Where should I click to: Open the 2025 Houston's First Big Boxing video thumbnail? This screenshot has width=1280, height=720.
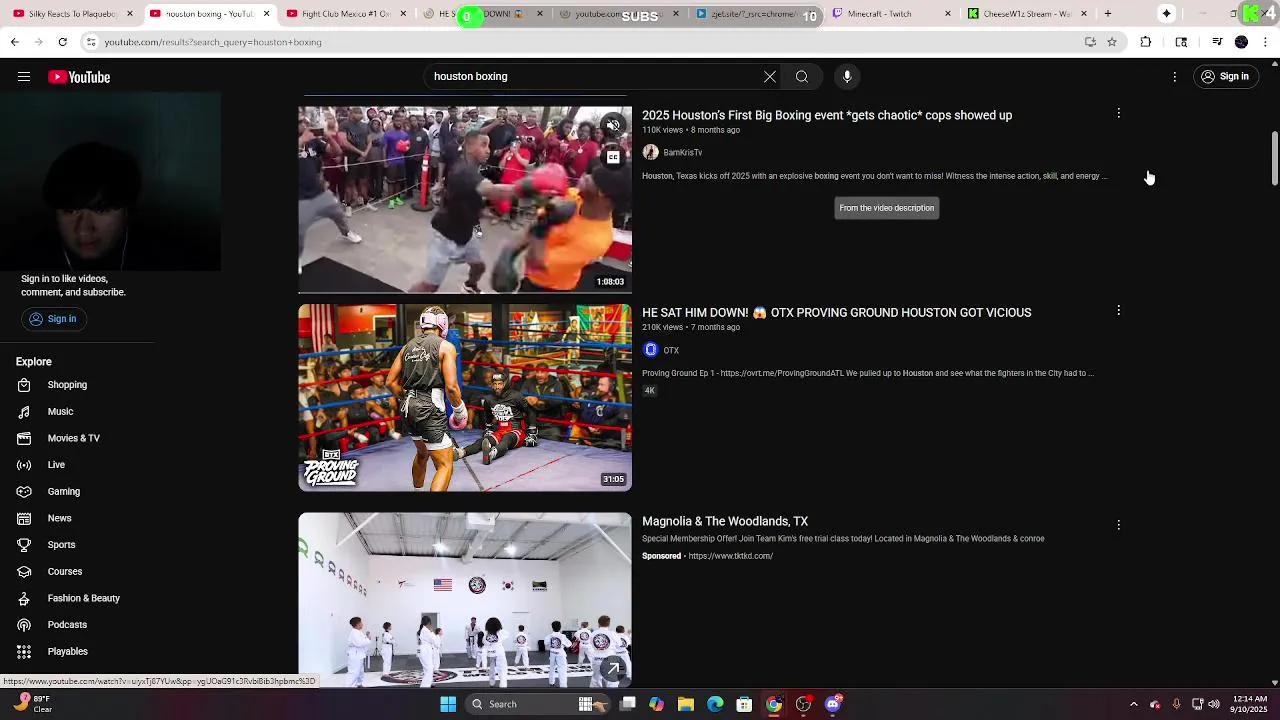point(465,199)
